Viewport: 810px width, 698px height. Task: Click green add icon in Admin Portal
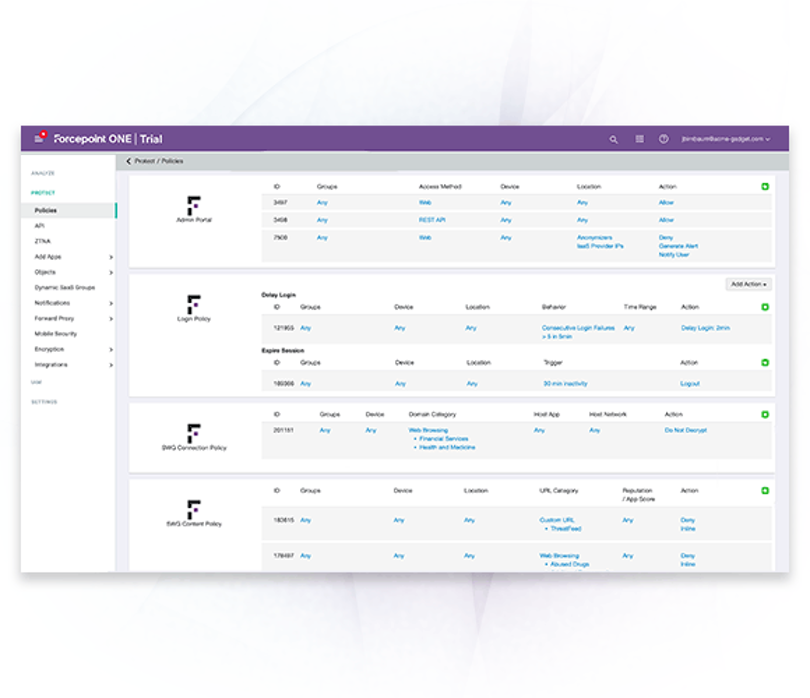[x=765, y=187]
